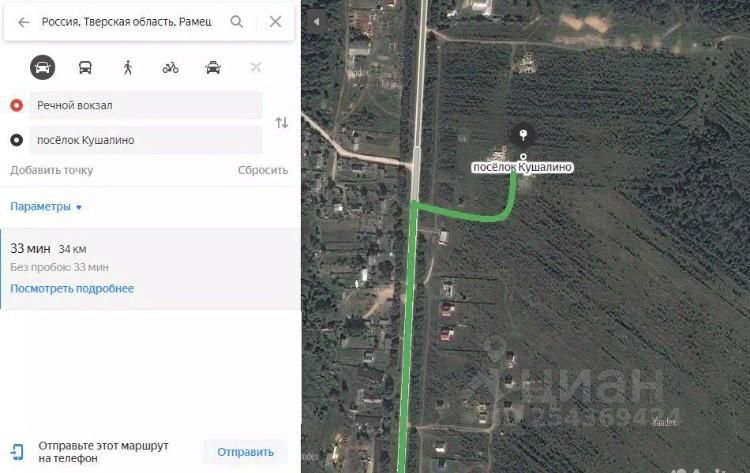Click Добавить точку to add a waypoint

click(x=52, y=170)
